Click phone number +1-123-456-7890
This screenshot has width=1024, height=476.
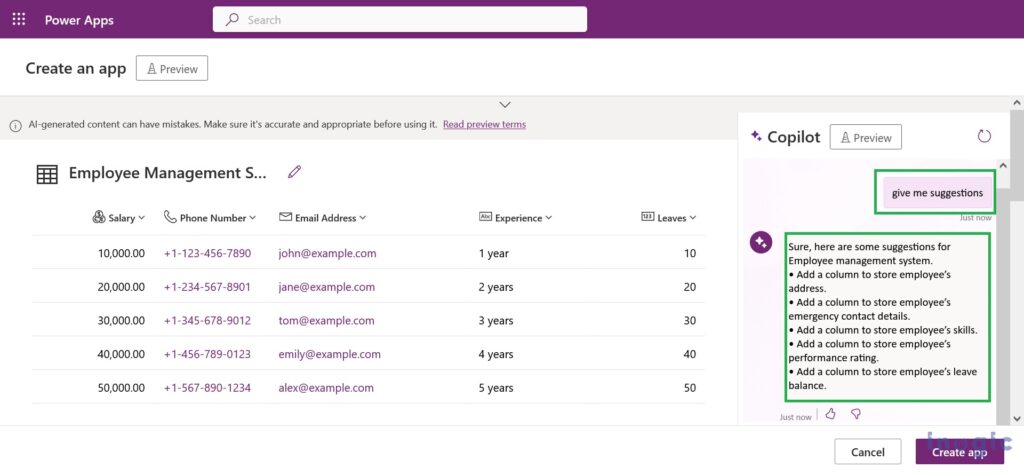207,253
